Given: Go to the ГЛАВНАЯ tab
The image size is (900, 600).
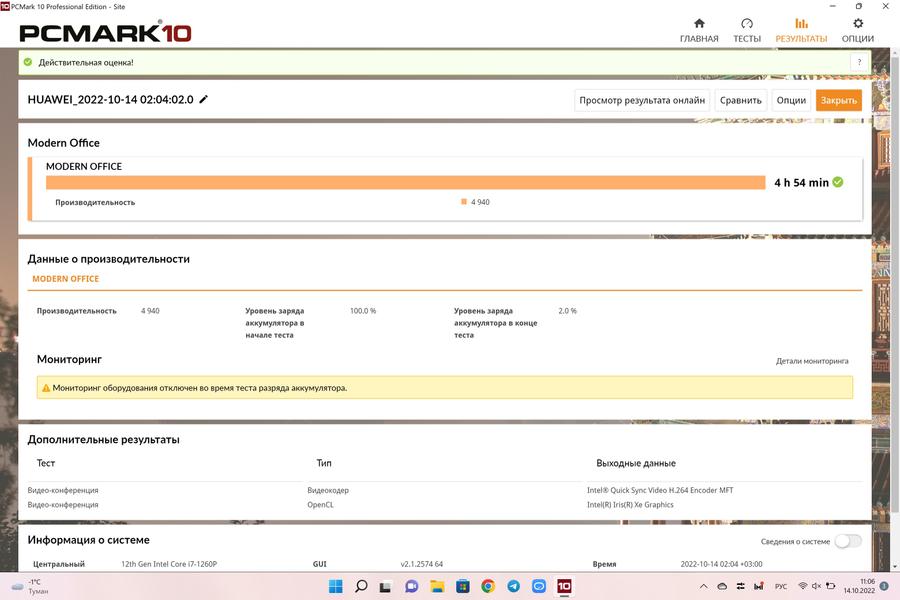Looking at the screenshot, I should coord(699,30).
